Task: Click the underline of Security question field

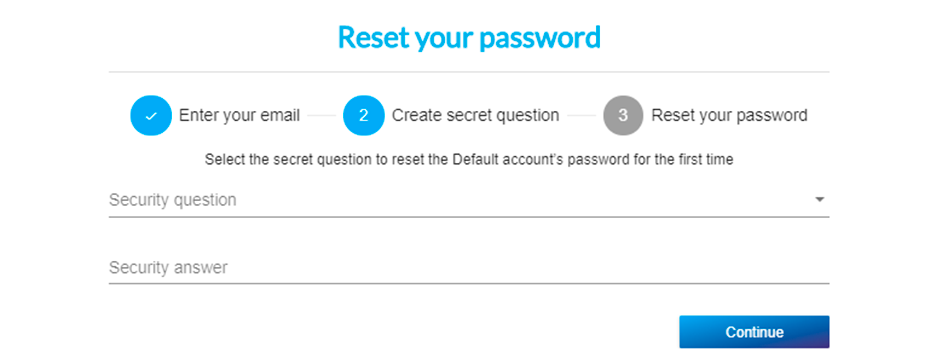Action: pos(469,216)
